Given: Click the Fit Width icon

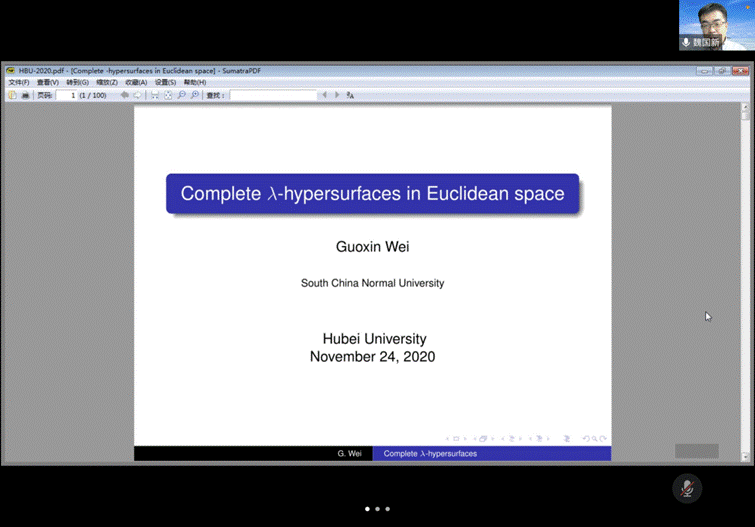Looking at the screenshot, I should pyautogui.click(x=155, y=95).
